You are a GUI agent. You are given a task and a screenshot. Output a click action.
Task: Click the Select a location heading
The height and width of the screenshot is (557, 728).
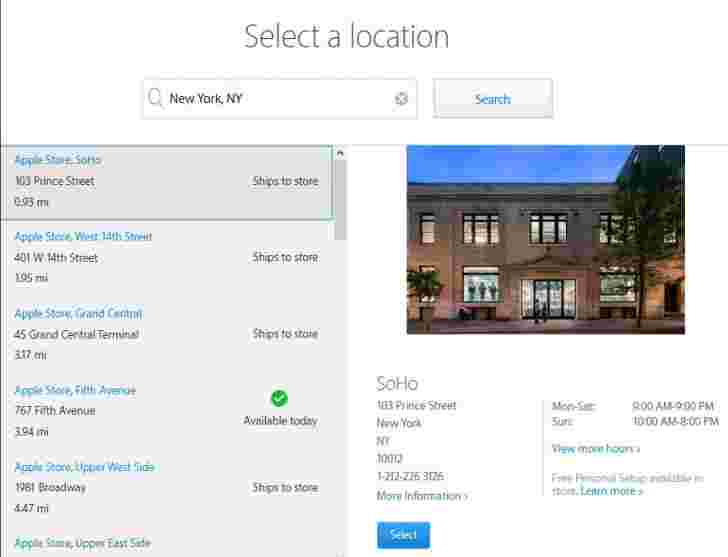[346, 36]
